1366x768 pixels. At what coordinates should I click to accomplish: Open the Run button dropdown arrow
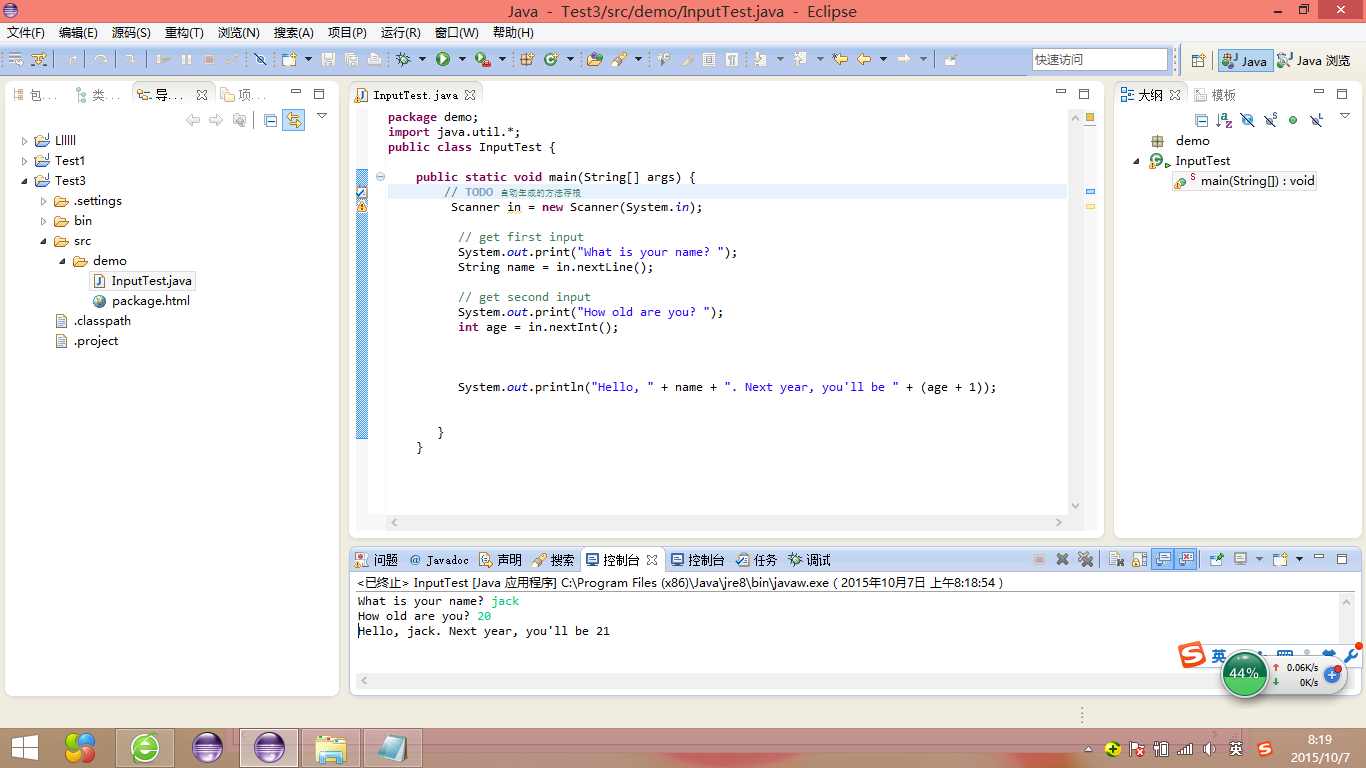(x=461, y=59)
